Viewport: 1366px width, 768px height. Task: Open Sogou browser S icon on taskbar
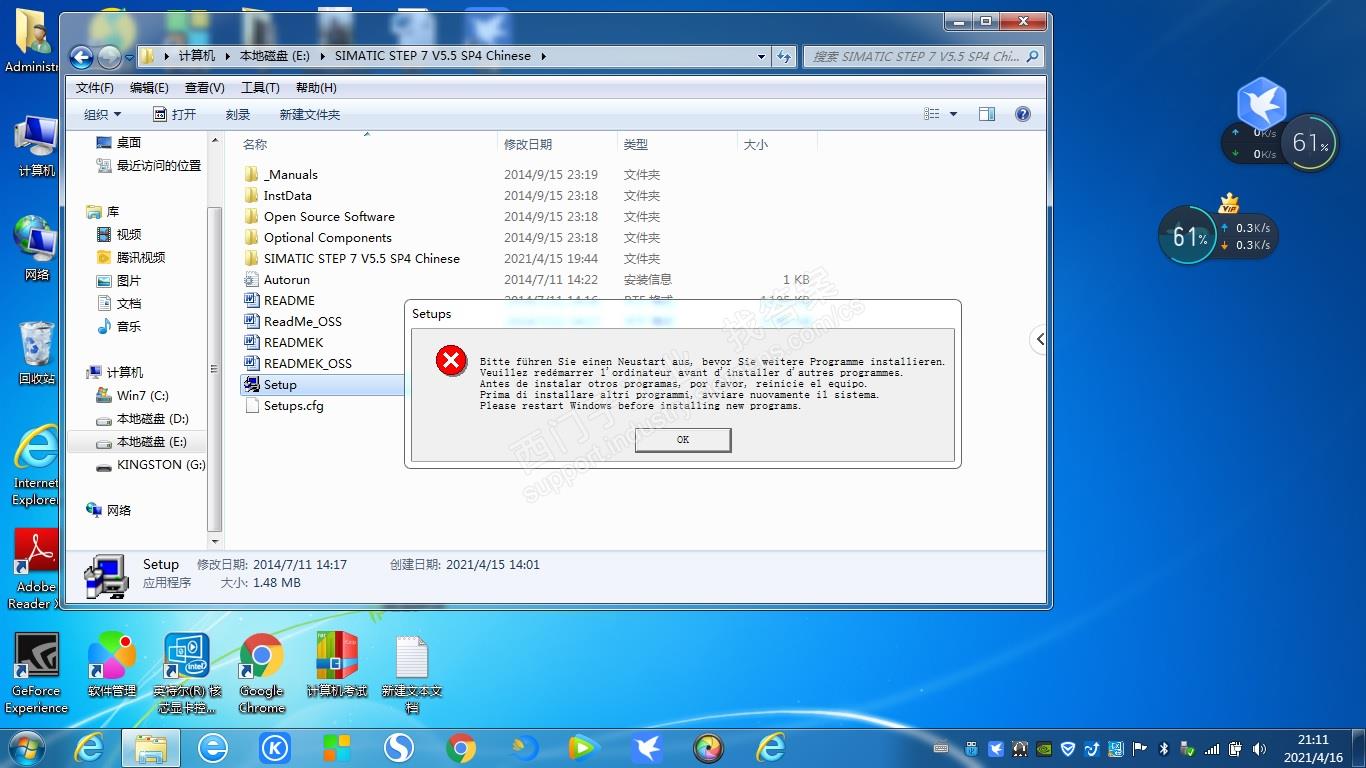click(x=399, y=747)
